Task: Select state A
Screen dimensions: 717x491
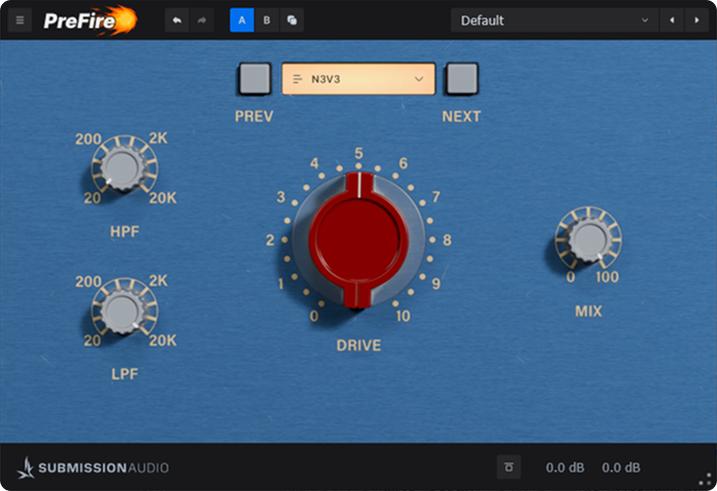Action: pyautogui.click(x=242, y=20)
